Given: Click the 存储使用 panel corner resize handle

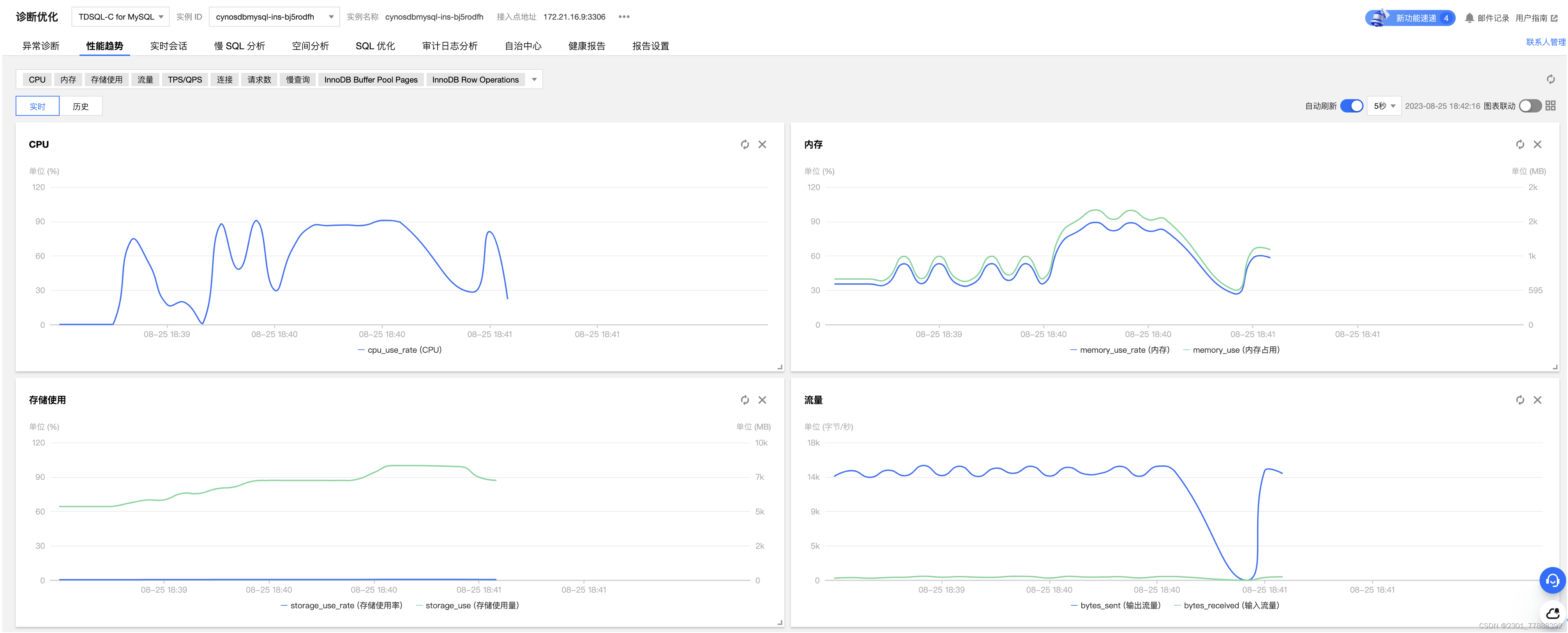Looking at the screenshot, I should pyautogui.click(x=780, y=622).
